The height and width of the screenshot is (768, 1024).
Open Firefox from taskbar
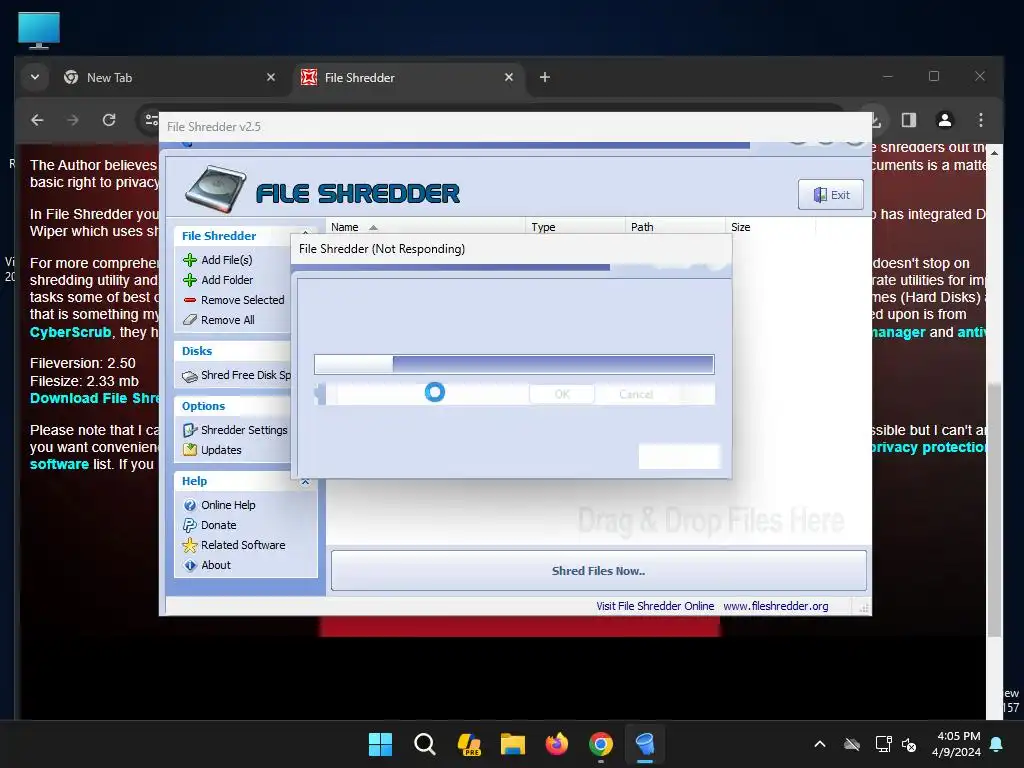point(556,744)
